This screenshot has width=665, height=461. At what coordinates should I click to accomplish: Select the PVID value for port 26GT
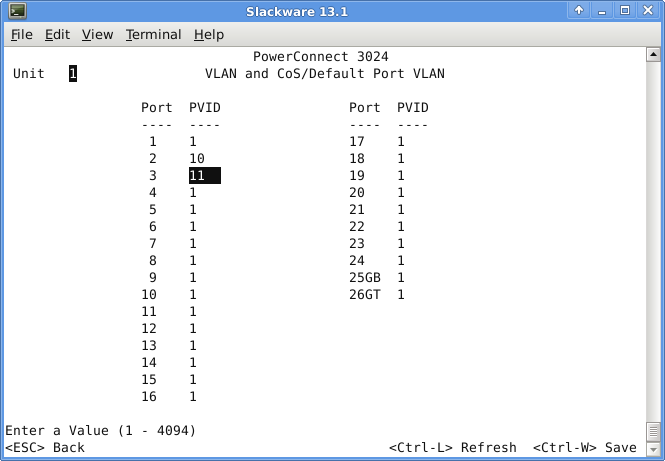pos(401,294)
